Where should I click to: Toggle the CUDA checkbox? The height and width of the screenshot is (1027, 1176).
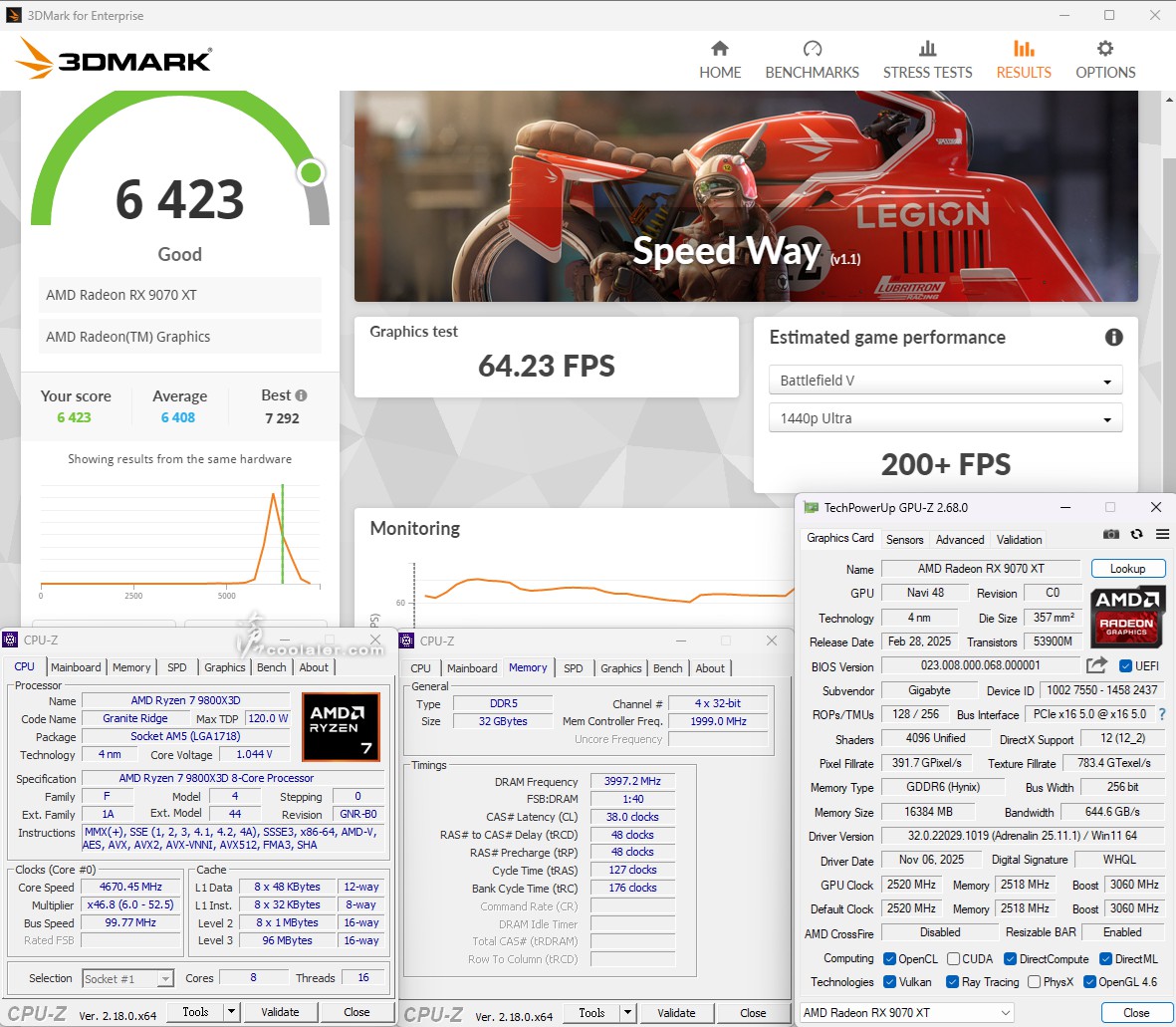tap(953, 958)
